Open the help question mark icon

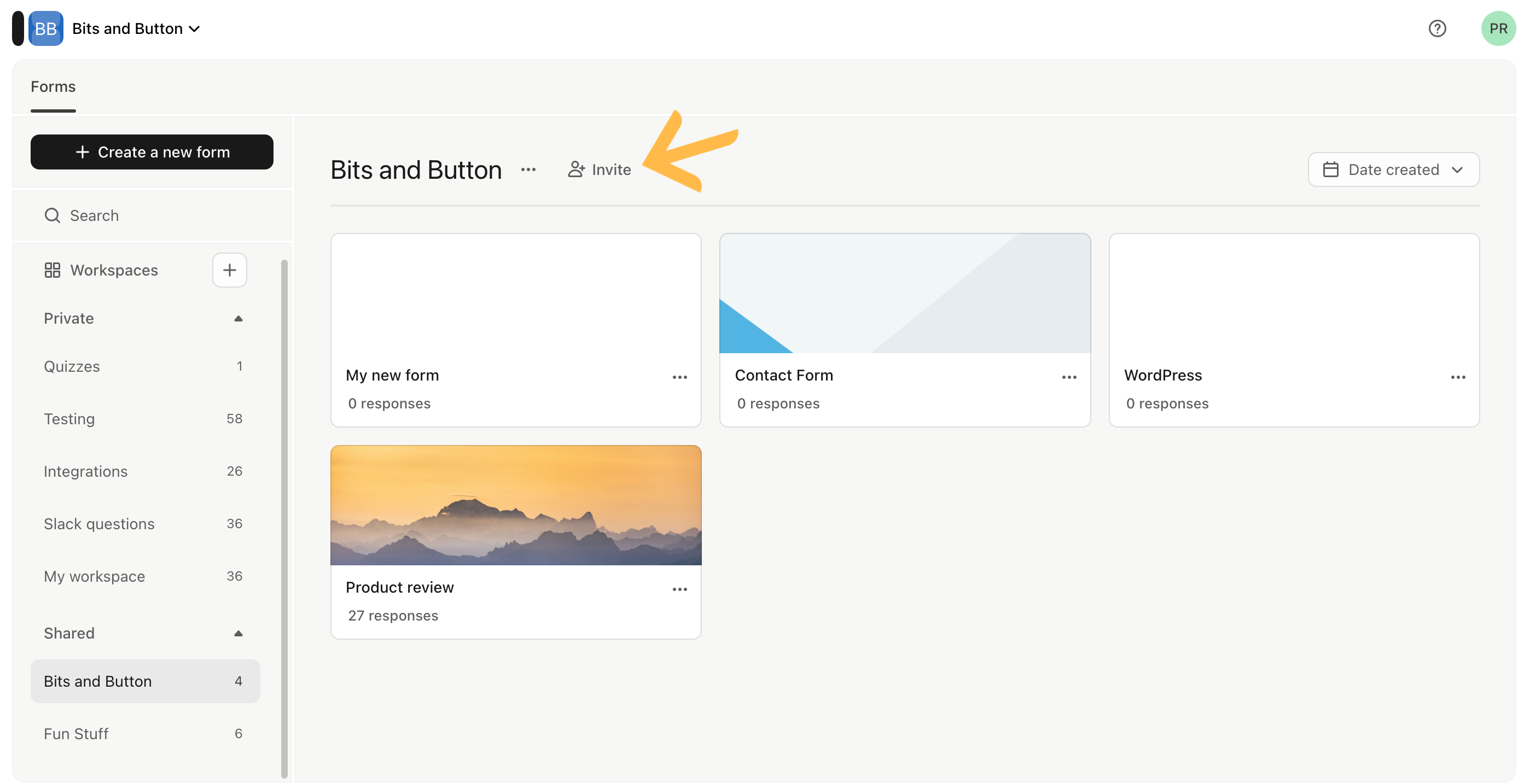coord(1437,28)
